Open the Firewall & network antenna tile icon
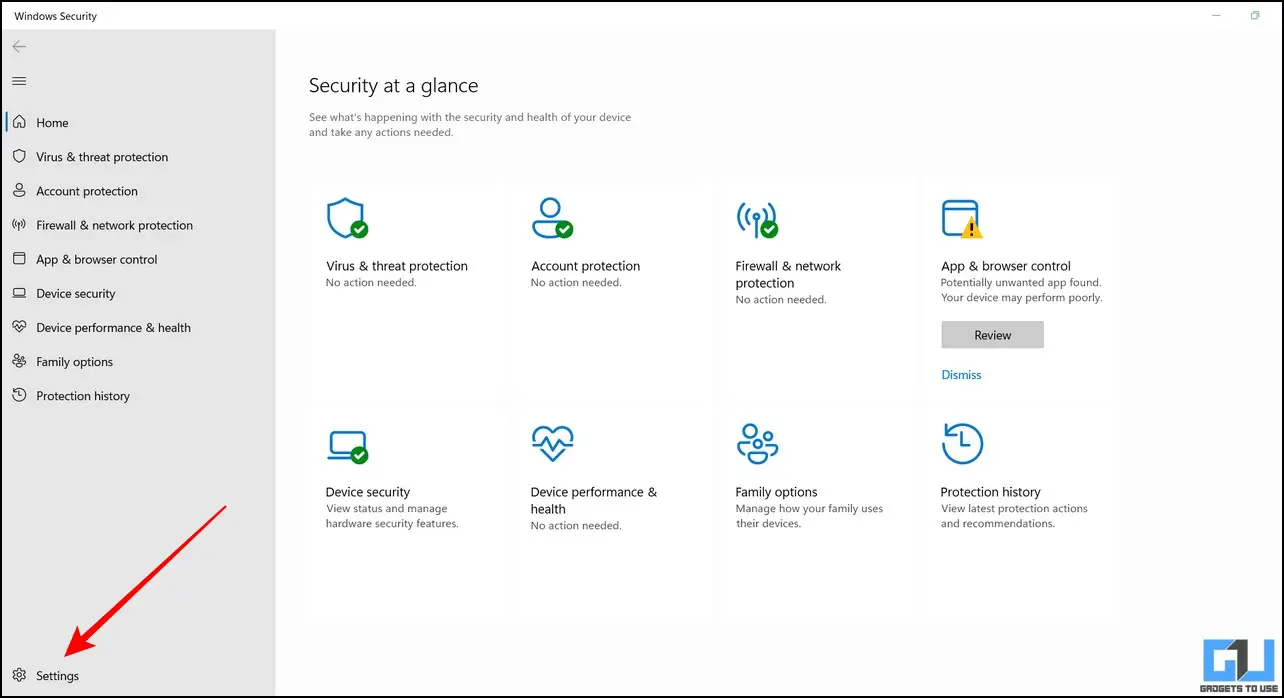Viewport: 1284px width, 698px height. pyautogui.click(x=757, y=218)
